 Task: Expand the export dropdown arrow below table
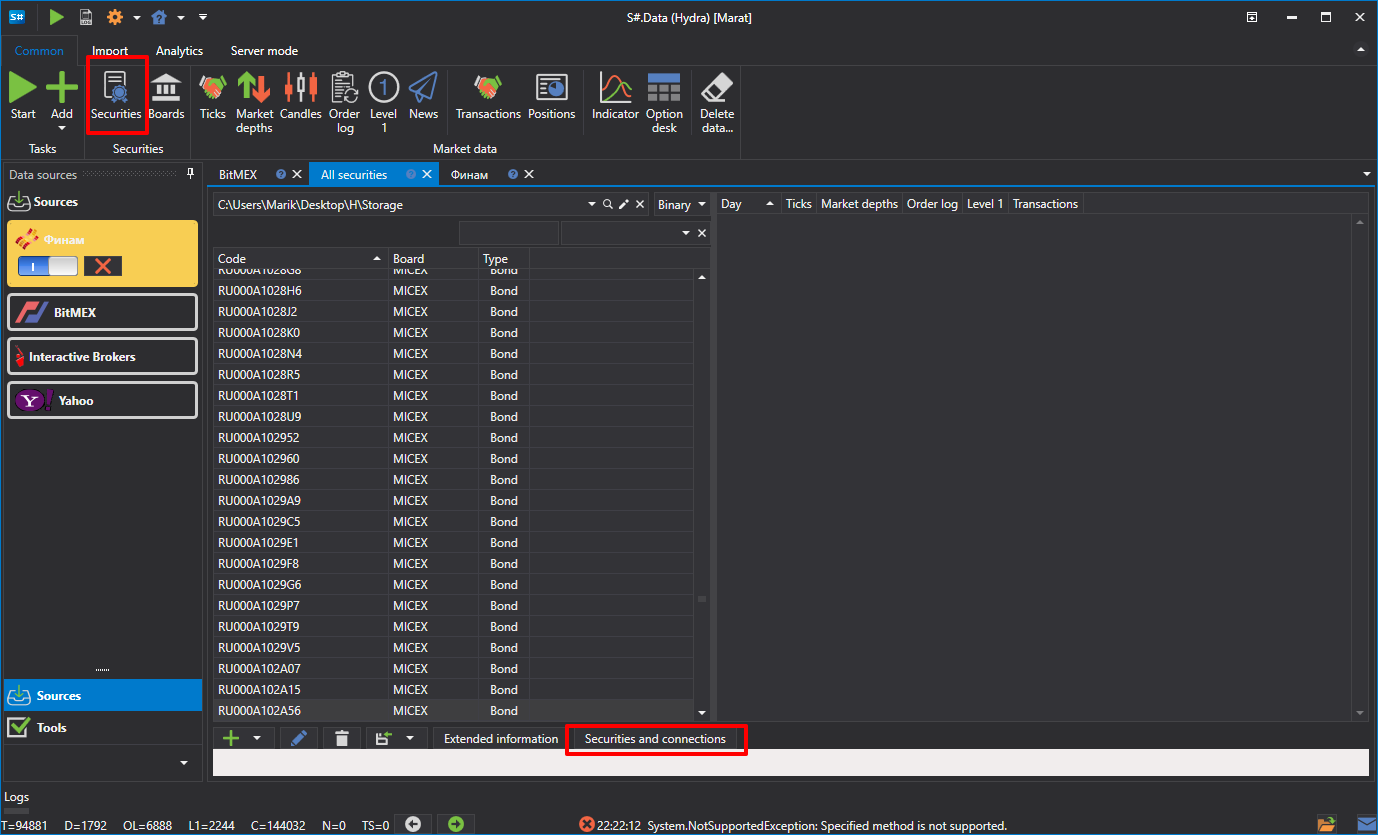point(409,738)
